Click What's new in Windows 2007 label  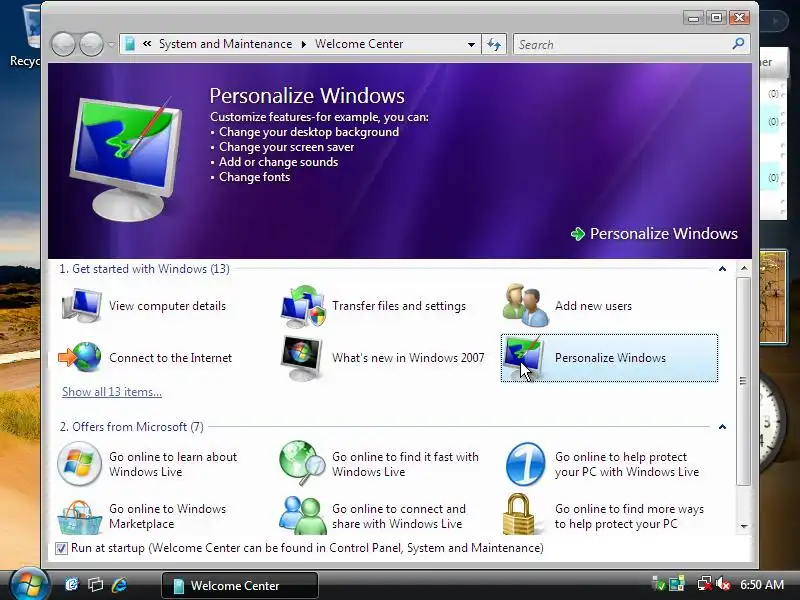(x=408, y=358)
